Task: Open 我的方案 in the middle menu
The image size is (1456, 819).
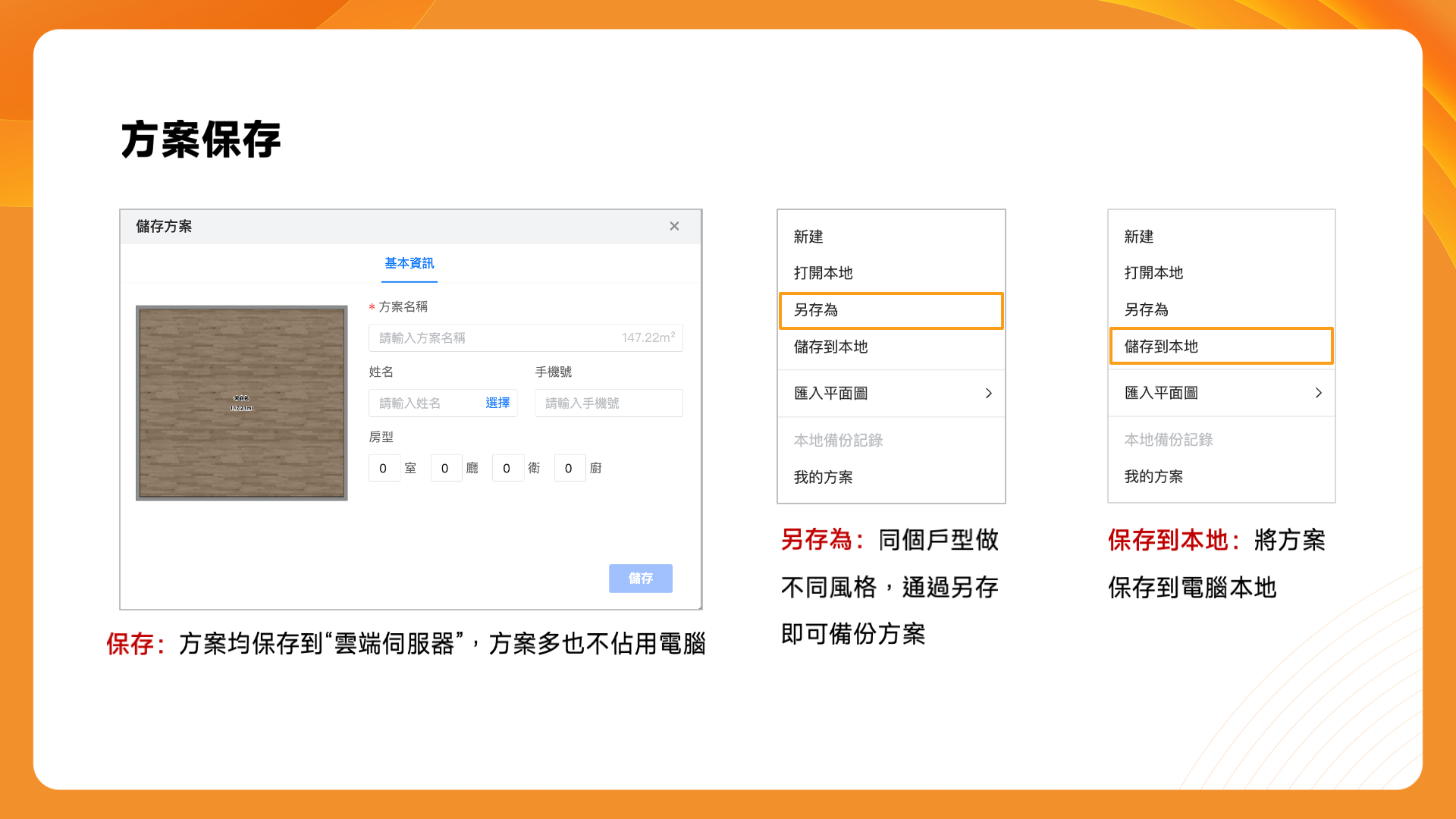Action: (x=823, y=477)
